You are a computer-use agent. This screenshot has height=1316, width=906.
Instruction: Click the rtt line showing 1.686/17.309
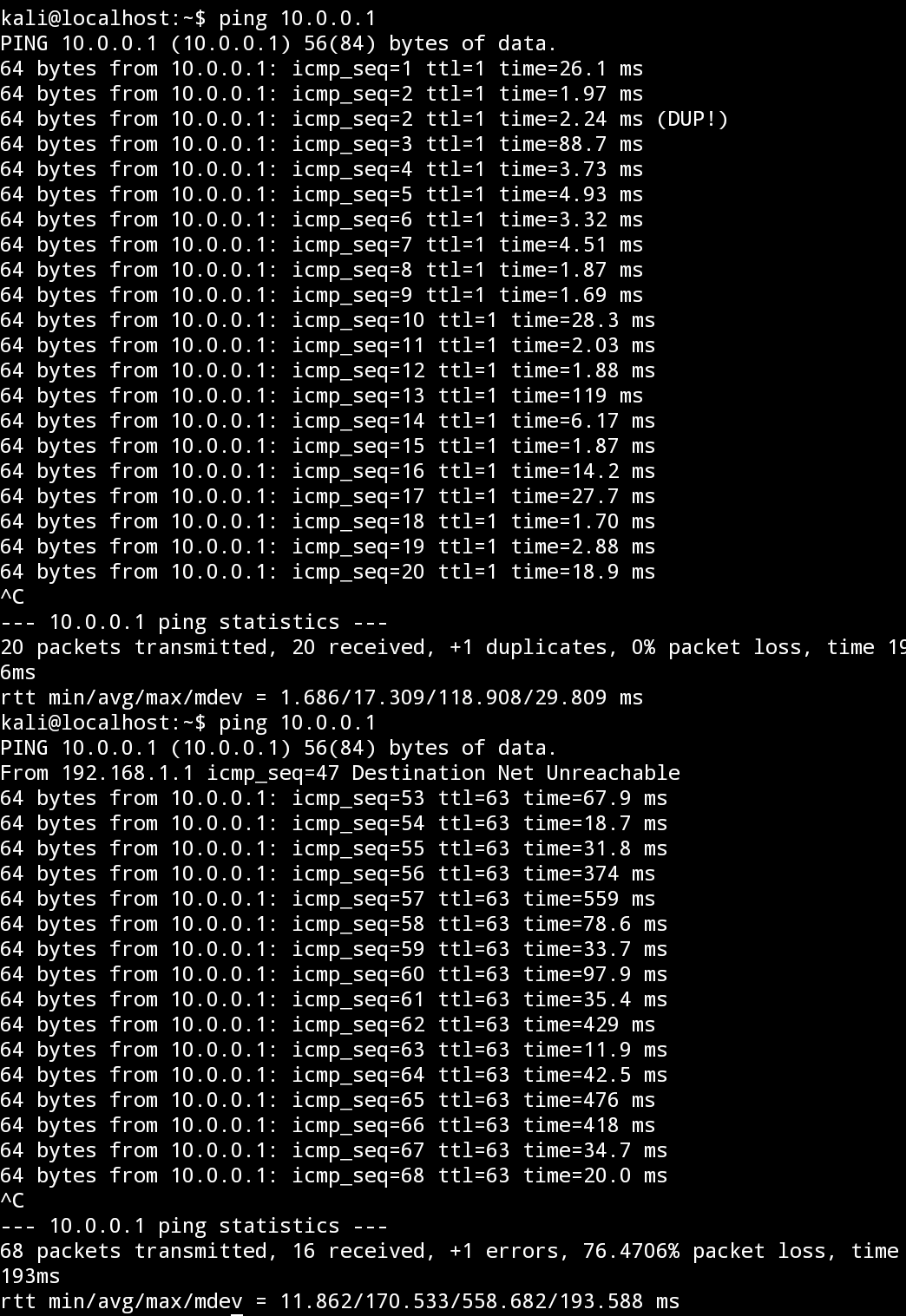(x=322, y=697)
